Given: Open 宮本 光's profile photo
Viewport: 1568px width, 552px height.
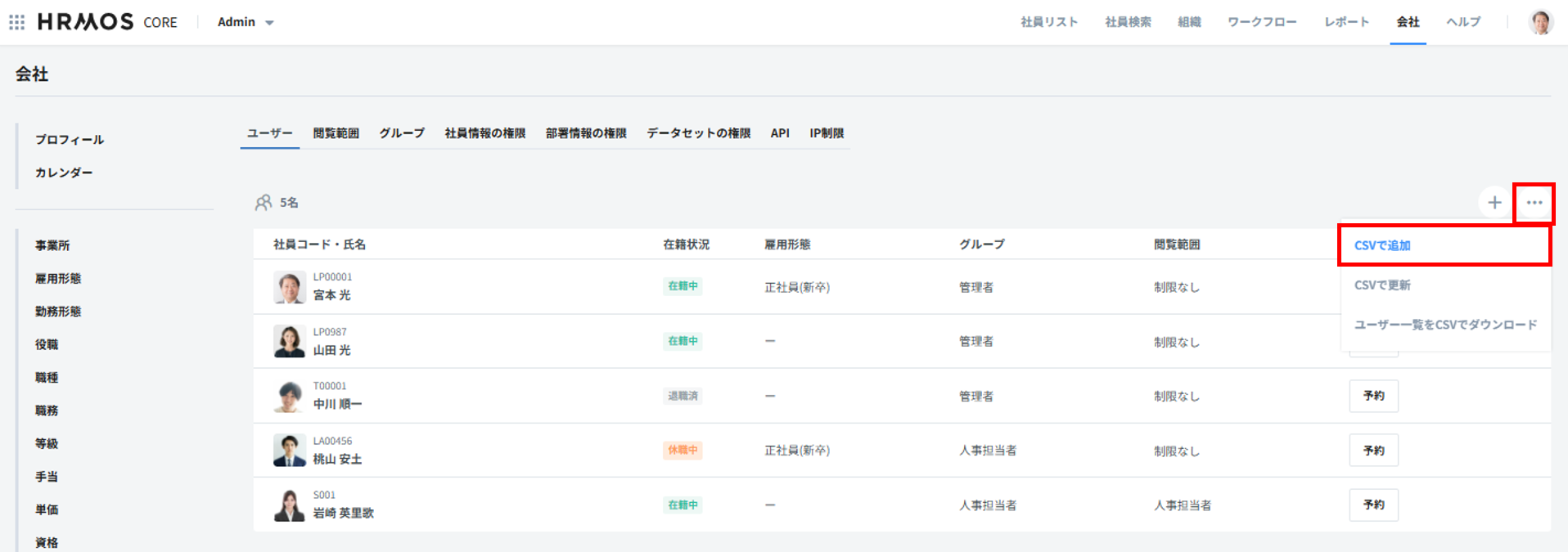Looking at the screenshot, I should click(289, 287).
